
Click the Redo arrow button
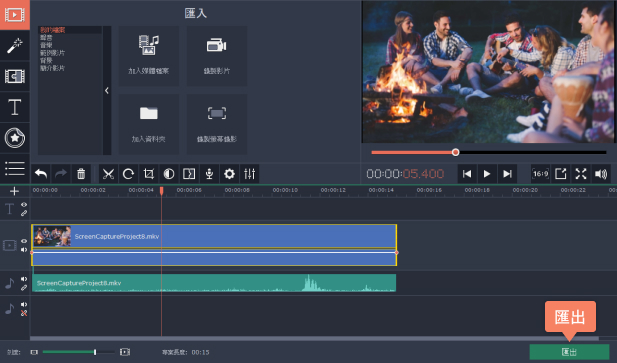[x=61, y=174]
